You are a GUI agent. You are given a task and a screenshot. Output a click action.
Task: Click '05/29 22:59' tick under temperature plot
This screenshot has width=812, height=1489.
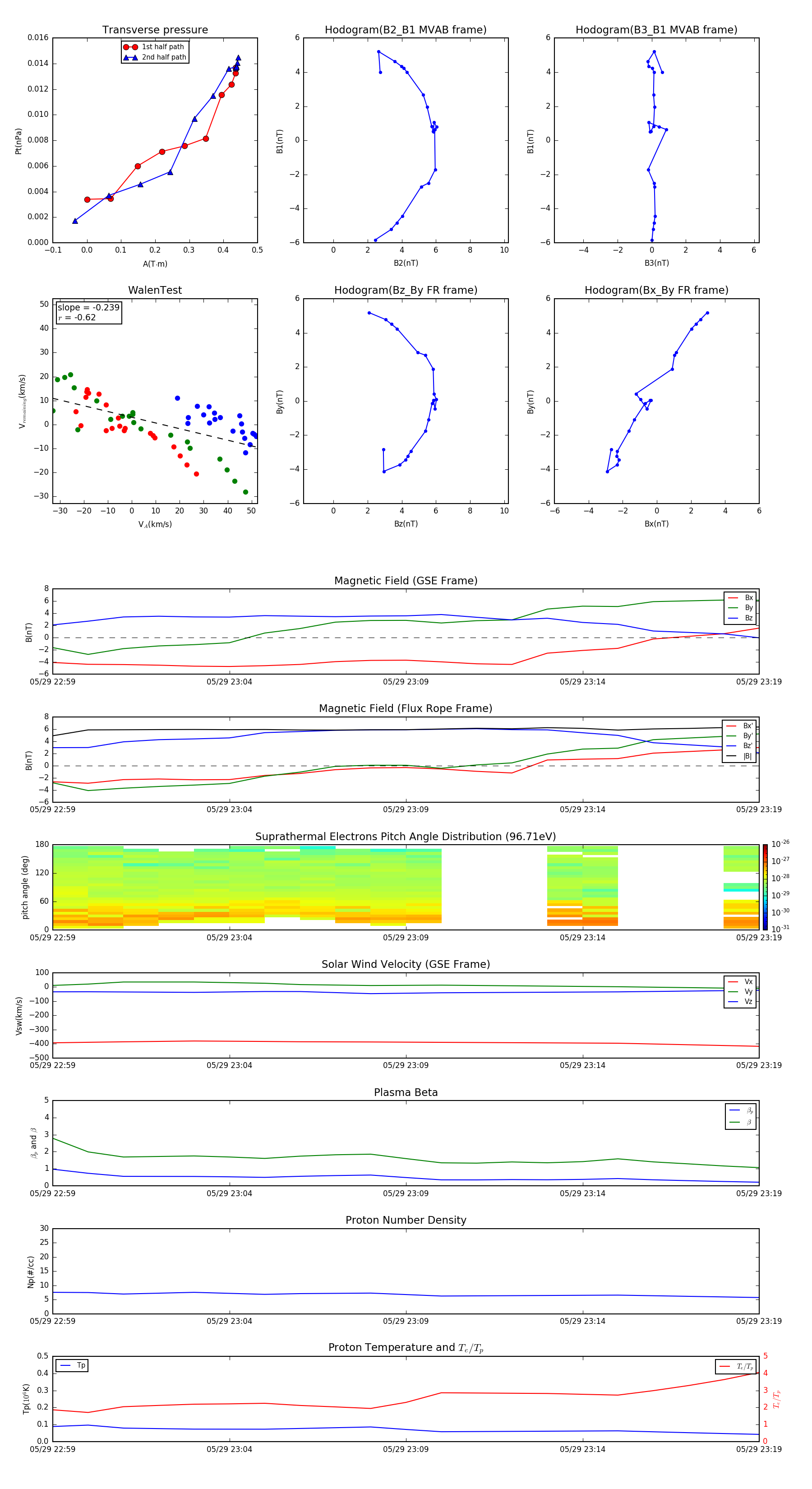pos(53,1449)
